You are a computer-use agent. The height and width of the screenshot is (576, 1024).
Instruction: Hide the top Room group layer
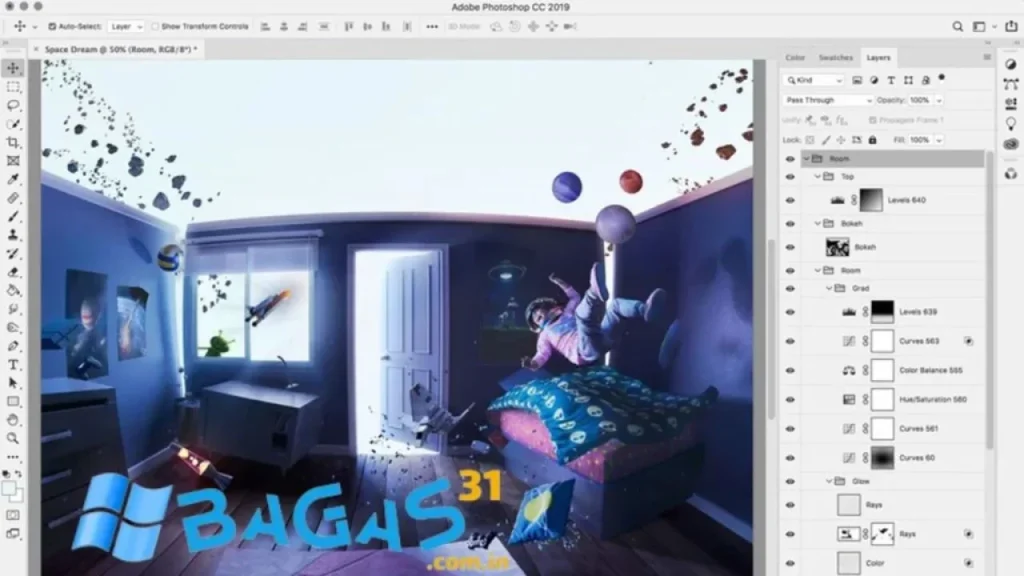(x=790, y=159)
